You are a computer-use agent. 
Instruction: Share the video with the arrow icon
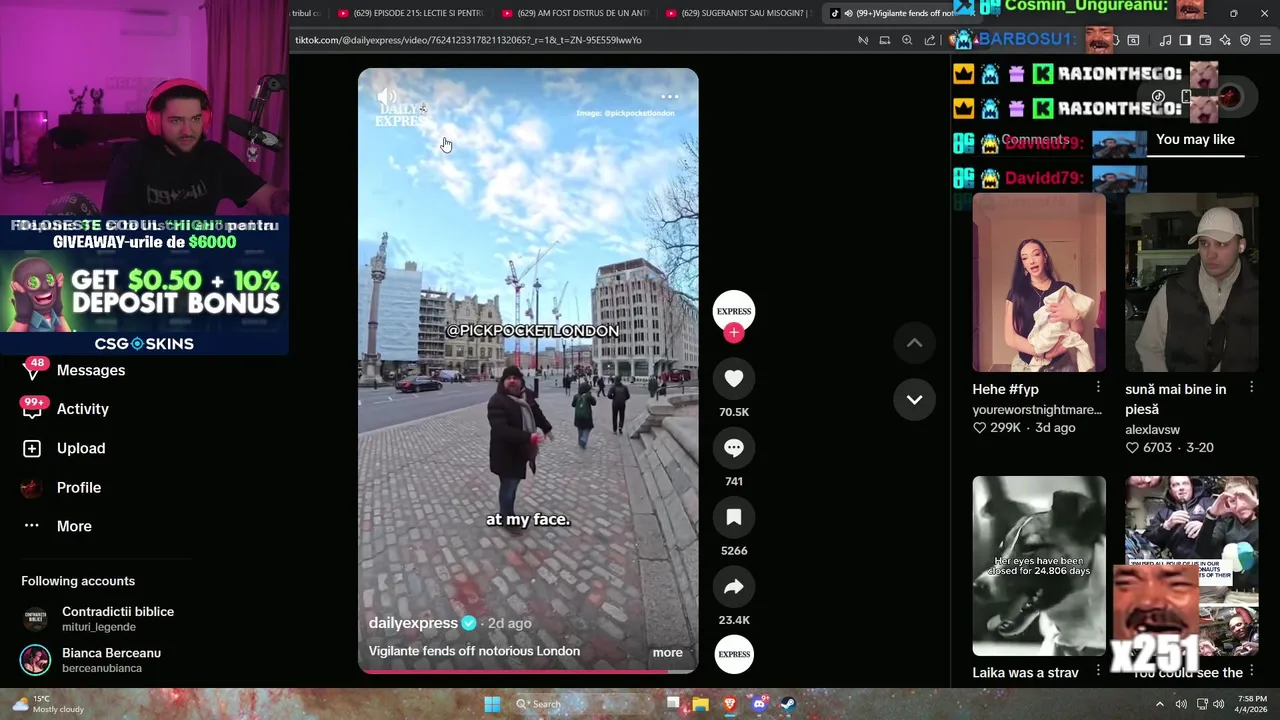734,587
